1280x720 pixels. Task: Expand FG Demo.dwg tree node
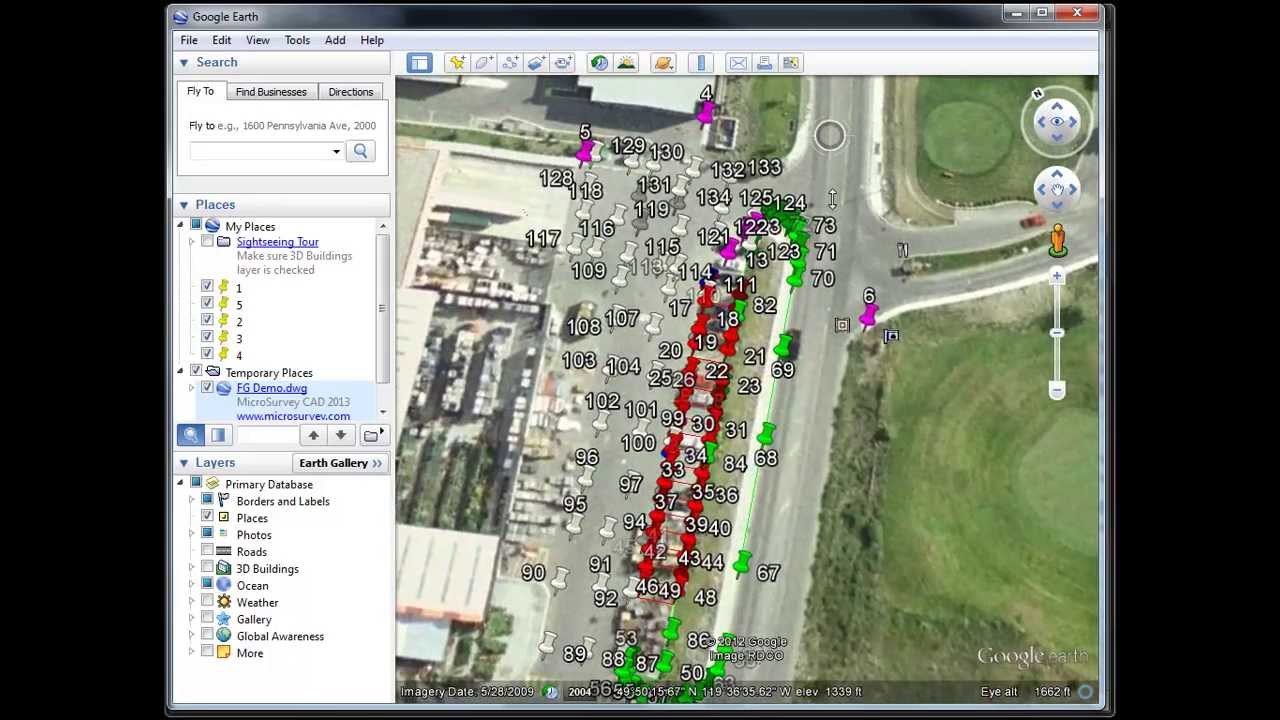click(192, 388)
